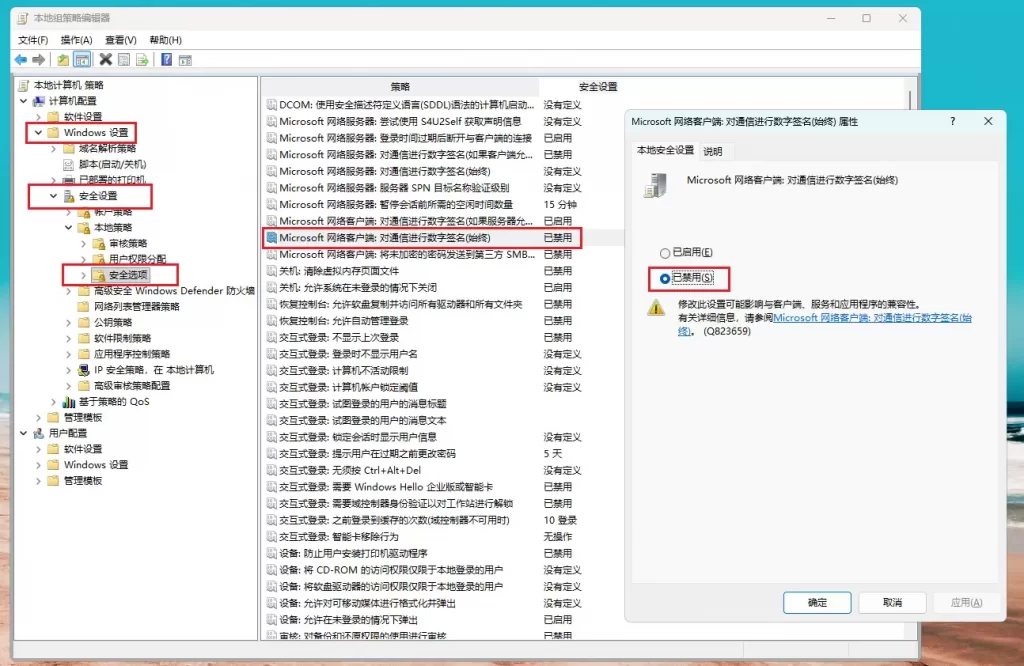Click the Forward navigation arrow toolbar icon
This screenshot has height=666, width=1024.
click(41, 60)
